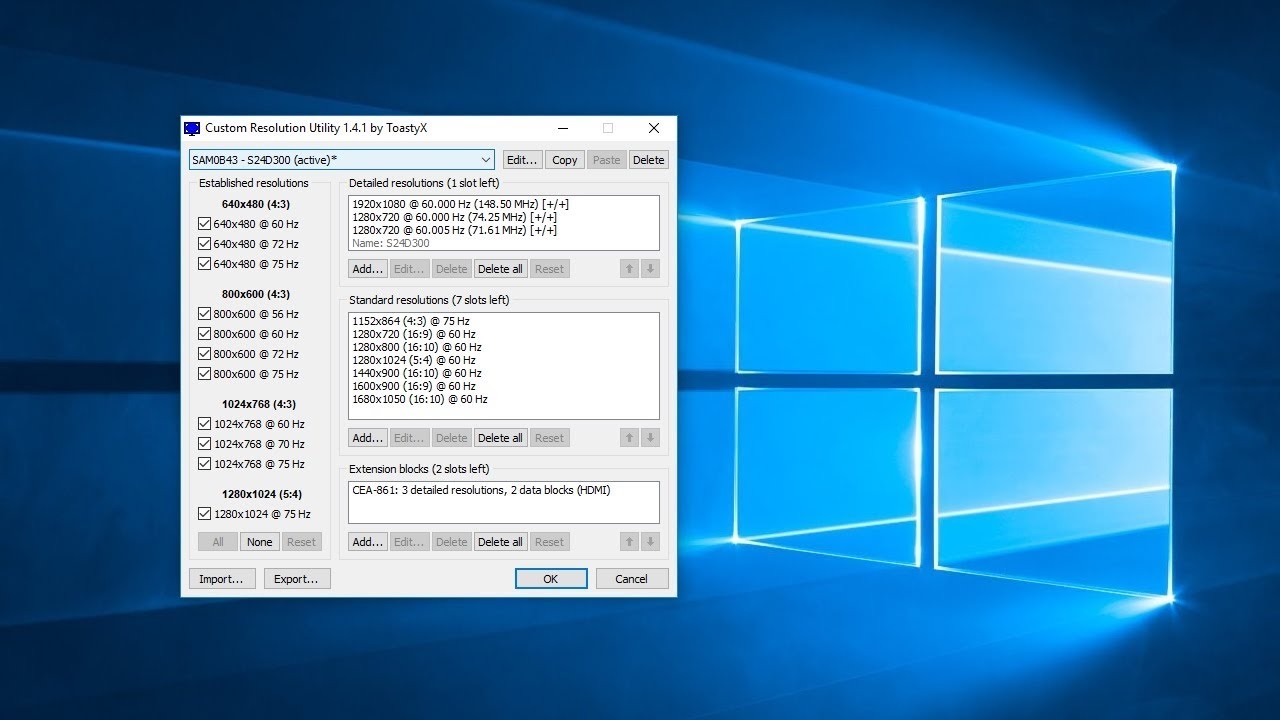Click the down arrow in Extension blocks

point(650,542)
